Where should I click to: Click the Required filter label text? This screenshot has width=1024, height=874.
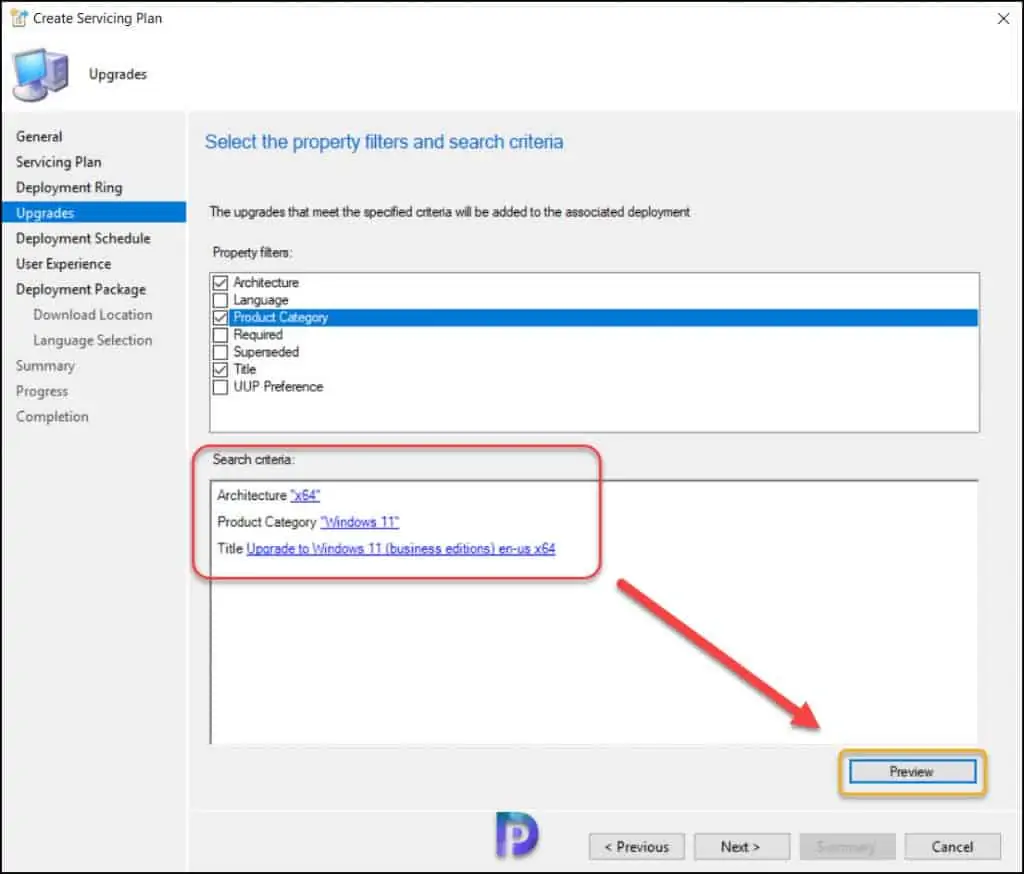[x=258, y=335]
